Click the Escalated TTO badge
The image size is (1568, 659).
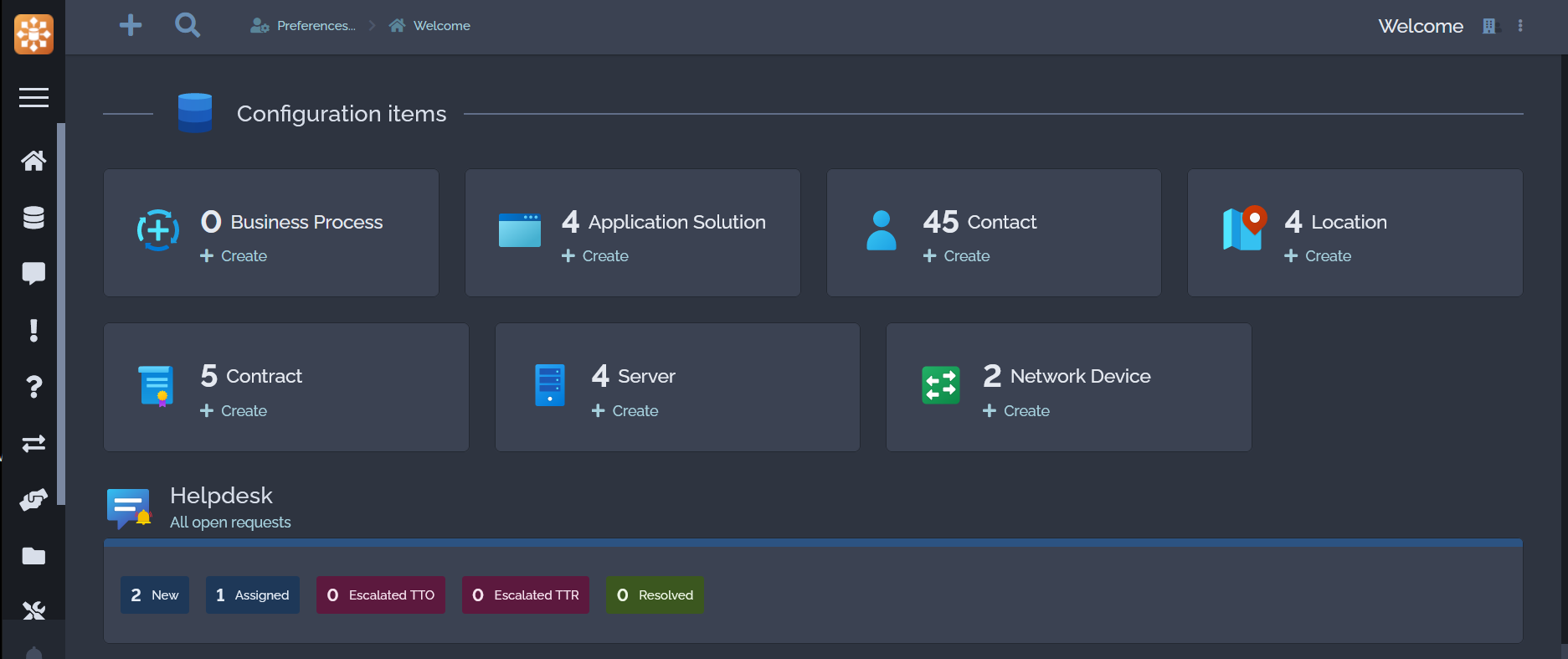click(x=381, y=595)
